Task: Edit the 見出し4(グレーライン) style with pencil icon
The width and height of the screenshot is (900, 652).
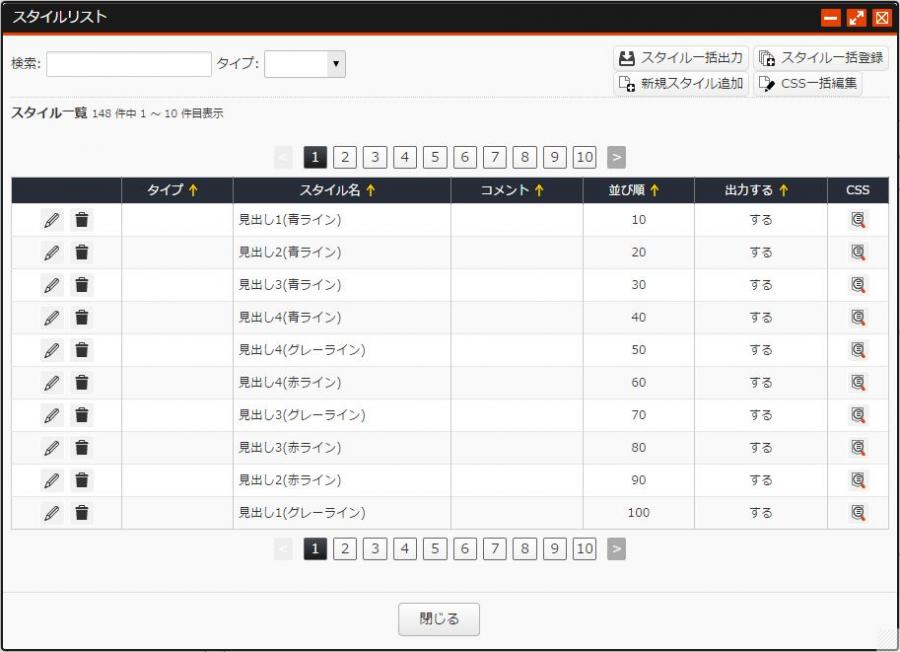Action: click(x=52, y=350)
